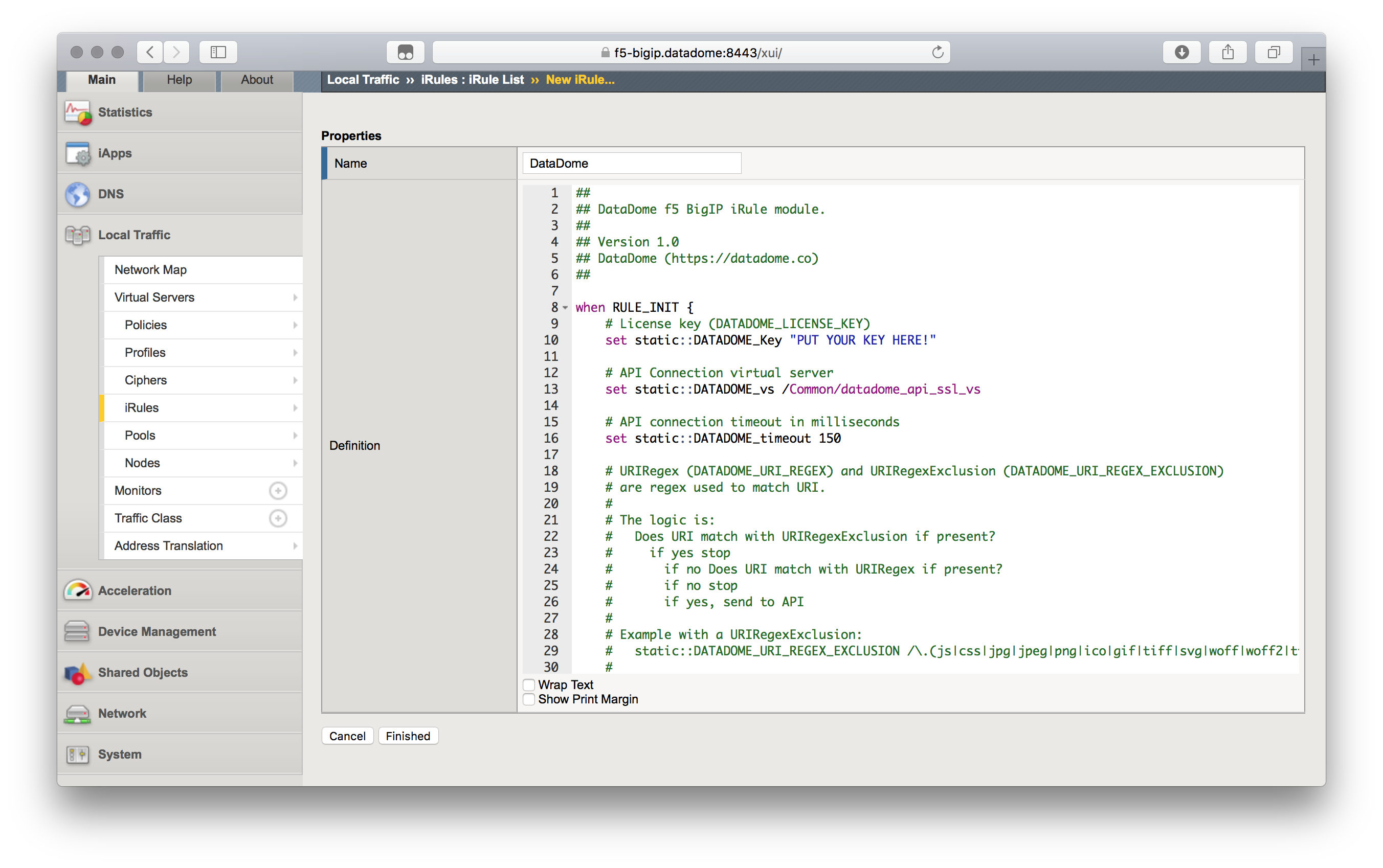Expand Nodes submenu arrow

tap(295, 463)
